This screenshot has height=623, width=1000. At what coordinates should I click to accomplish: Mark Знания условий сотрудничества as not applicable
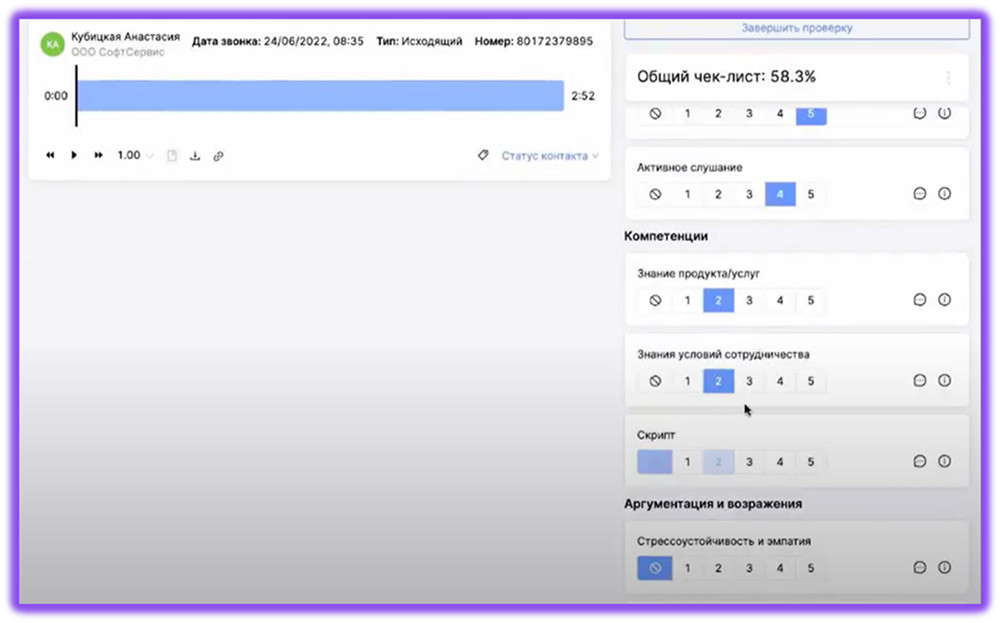[655, 381]
